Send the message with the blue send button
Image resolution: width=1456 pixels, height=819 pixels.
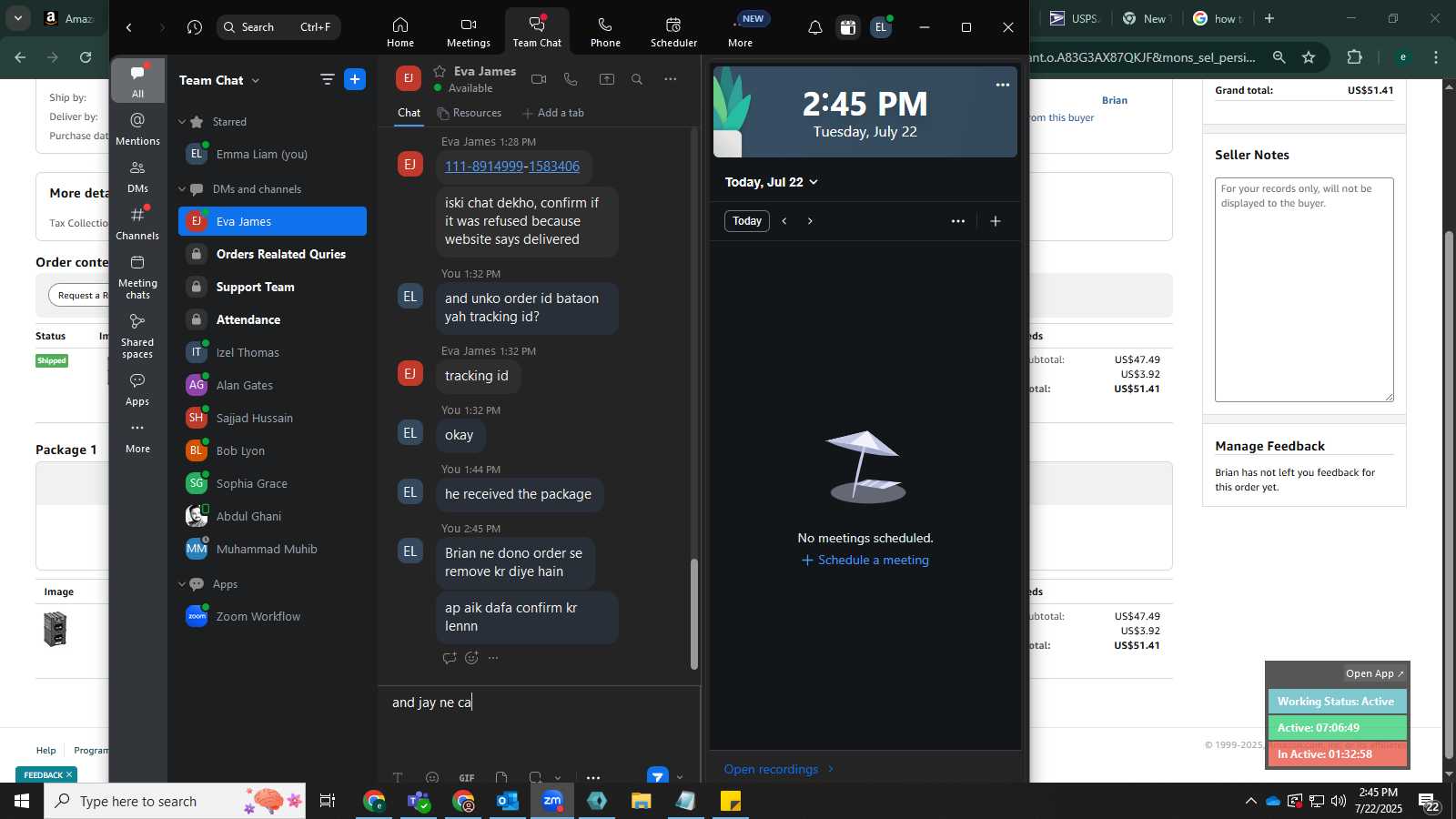[x=658, y=776]
